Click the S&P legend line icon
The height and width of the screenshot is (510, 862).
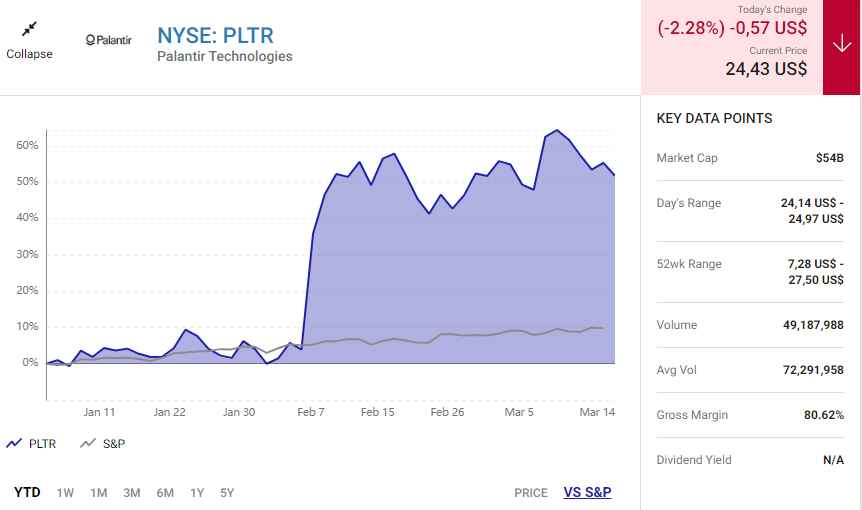(88, 443)
